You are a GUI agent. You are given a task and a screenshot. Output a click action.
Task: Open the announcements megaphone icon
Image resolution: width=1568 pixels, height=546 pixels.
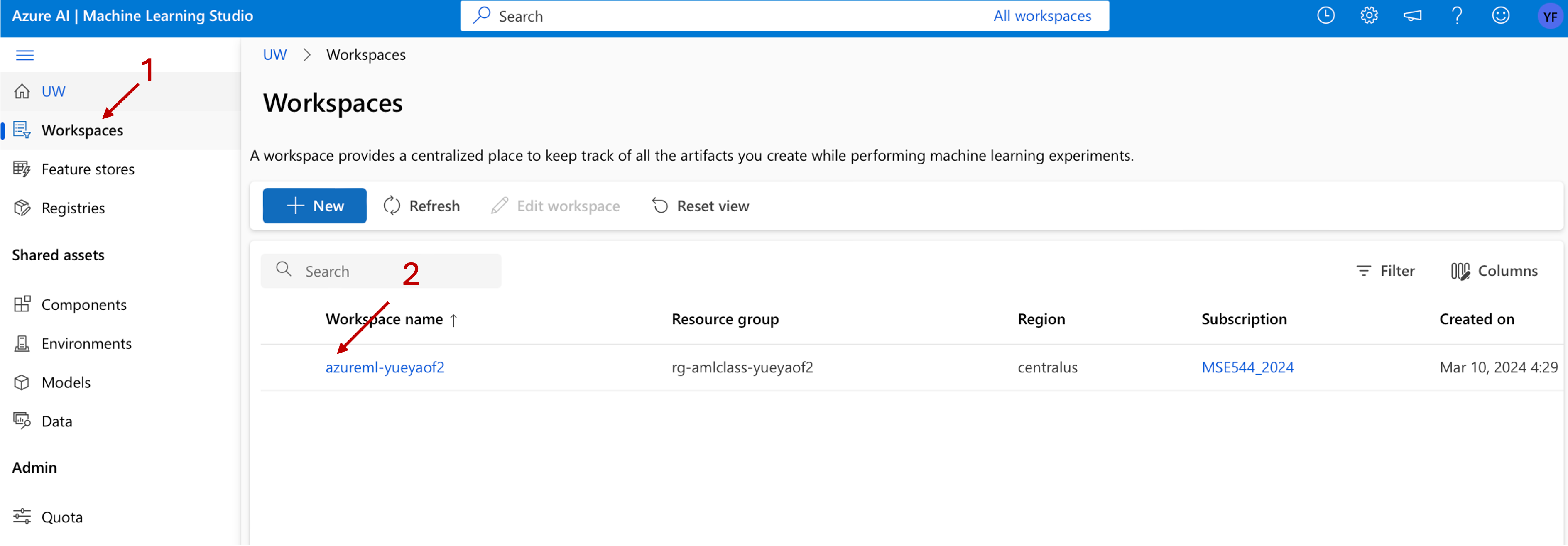[x=1413, y=16]
